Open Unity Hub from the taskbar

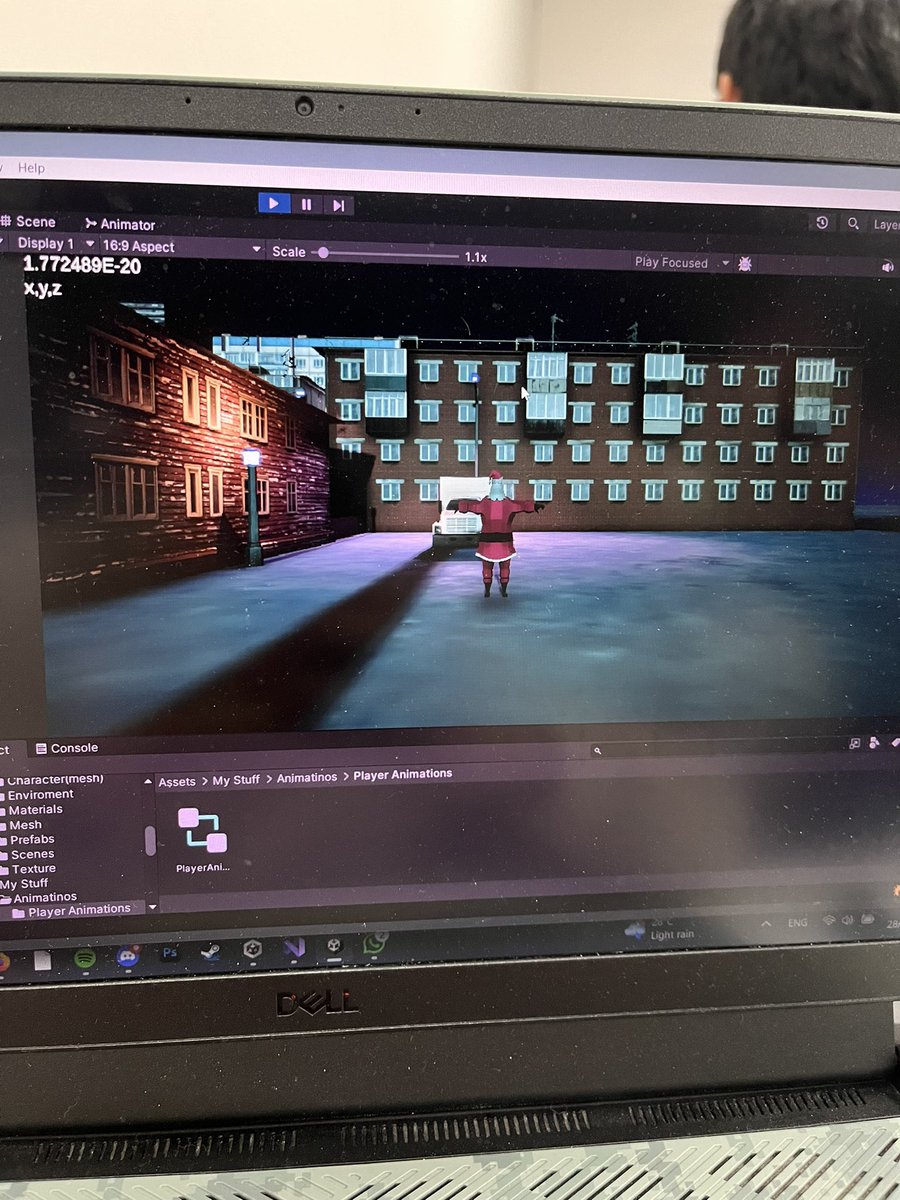tap(252, 948)
